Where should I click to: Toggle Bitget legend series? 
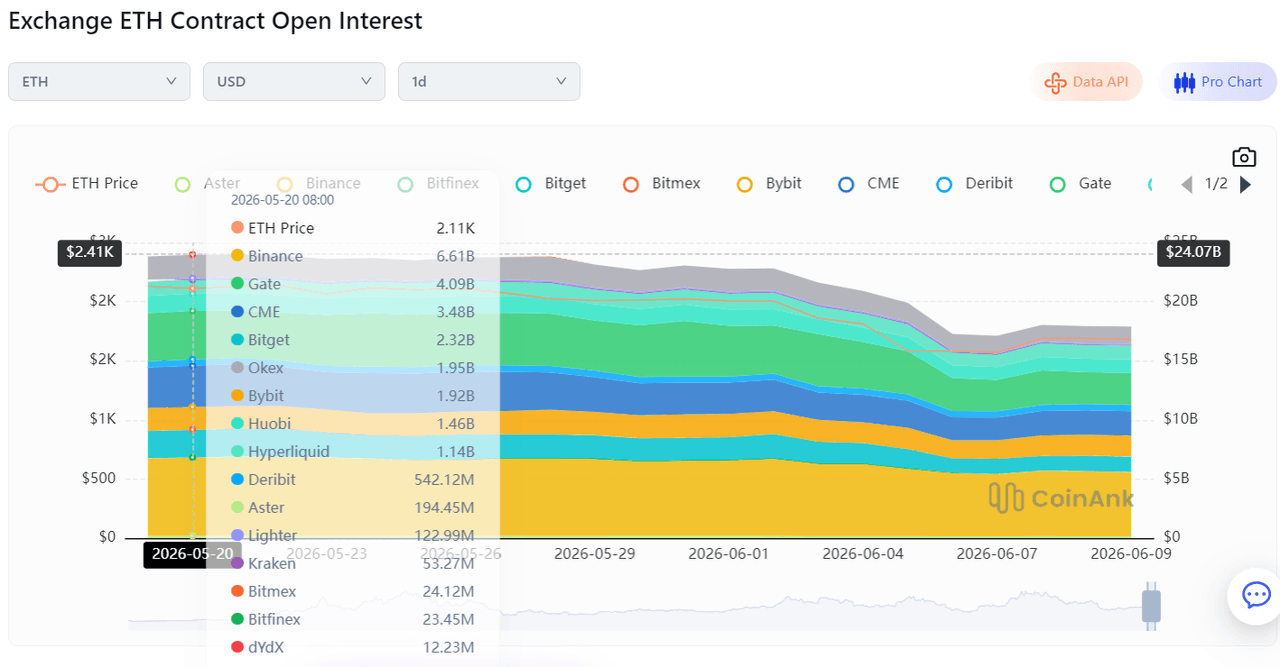tap(551, 184)
